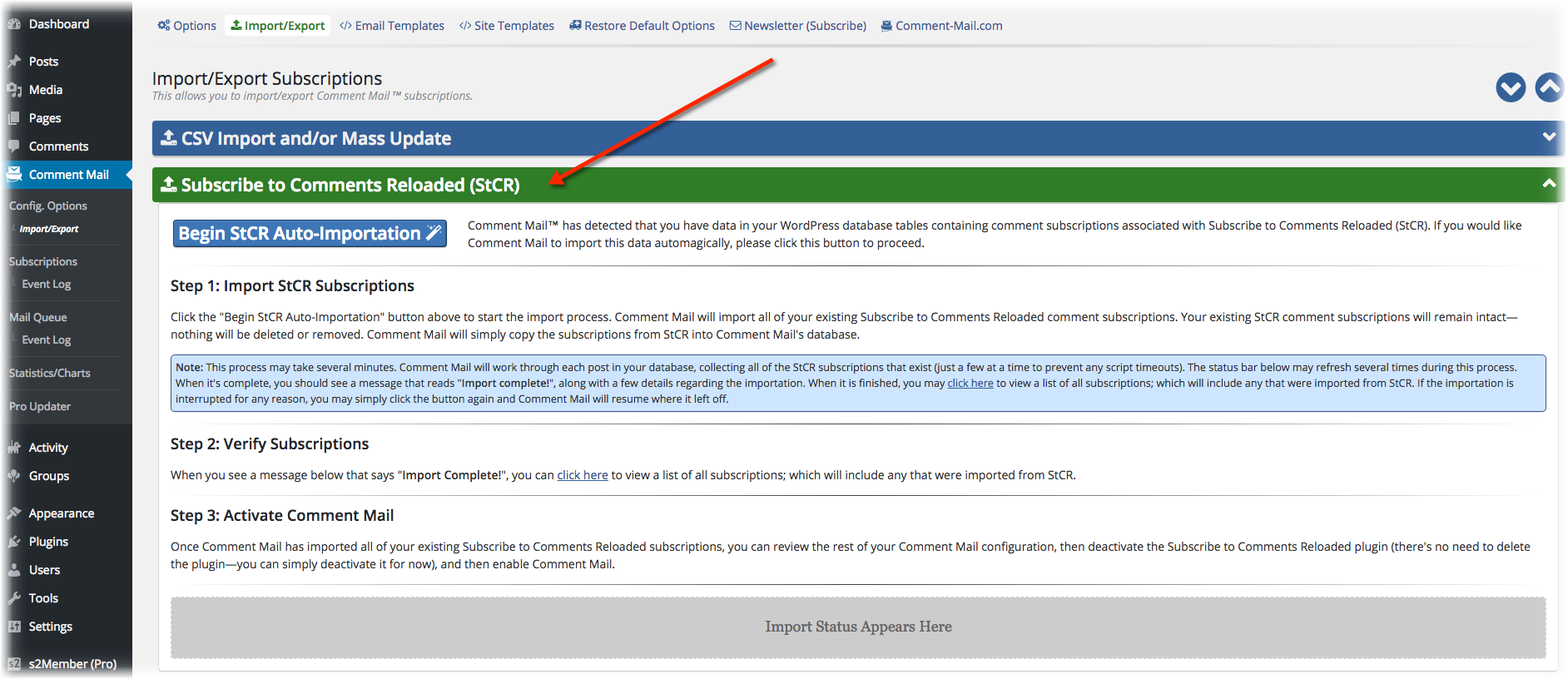
Task: Open Newsletter (Subscribe) tab
Action: tap(798, 26)
